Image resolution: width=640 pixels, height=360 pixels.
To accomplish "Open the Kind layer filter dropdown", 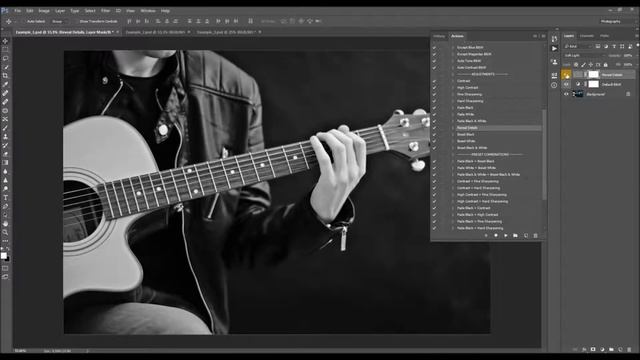I will tap(579, 47).
